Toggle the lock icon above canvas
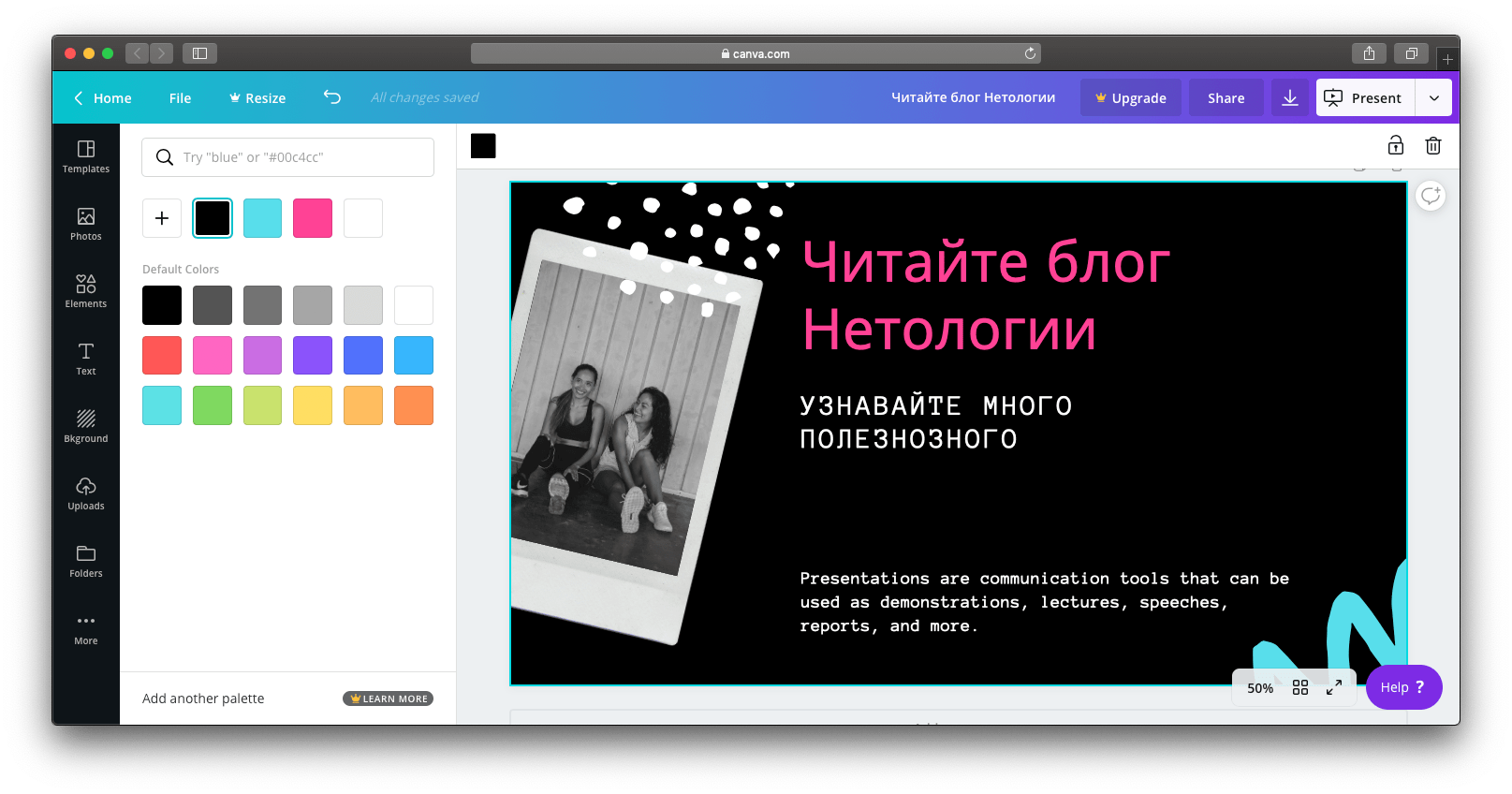This screenshot has width=1512, height=794. 1395,145
